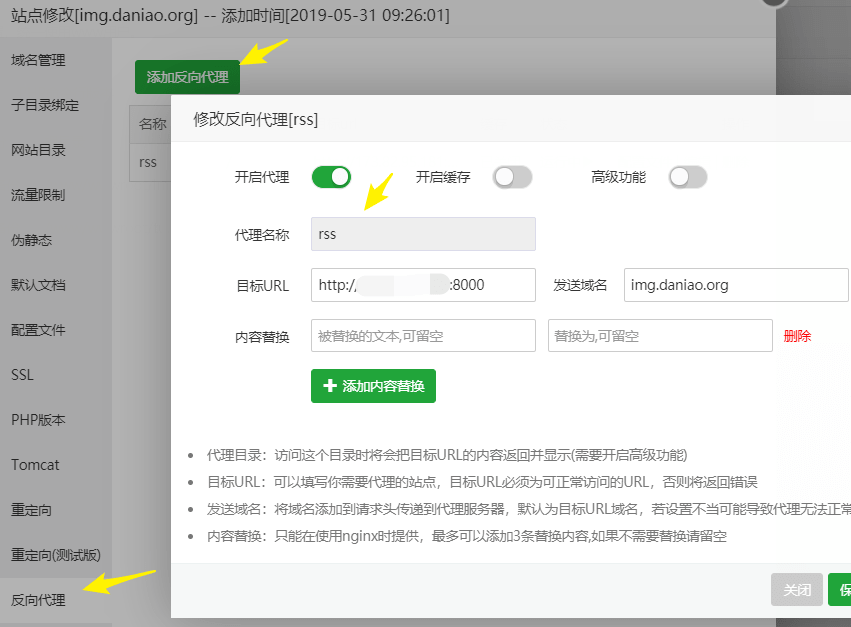
Task: Select the 反向代理 sidebar tab
Action: point(38,600)
